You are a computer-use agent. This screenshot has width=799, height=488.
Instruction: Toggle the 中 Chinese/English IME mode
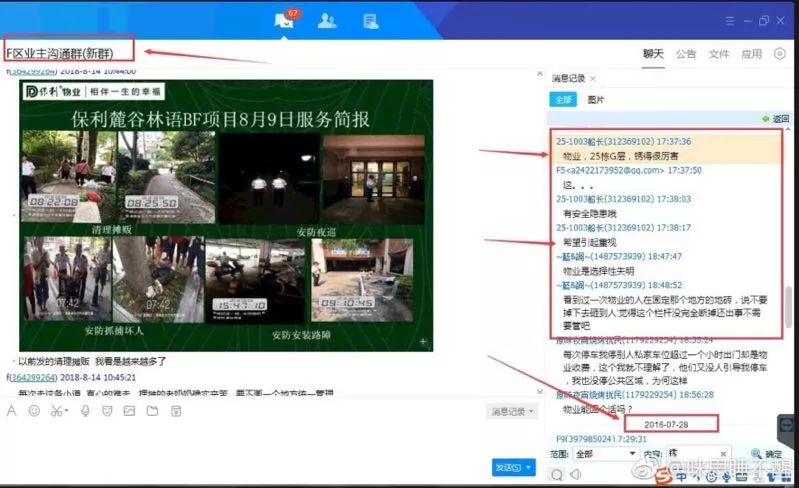[x=681, y=477]
